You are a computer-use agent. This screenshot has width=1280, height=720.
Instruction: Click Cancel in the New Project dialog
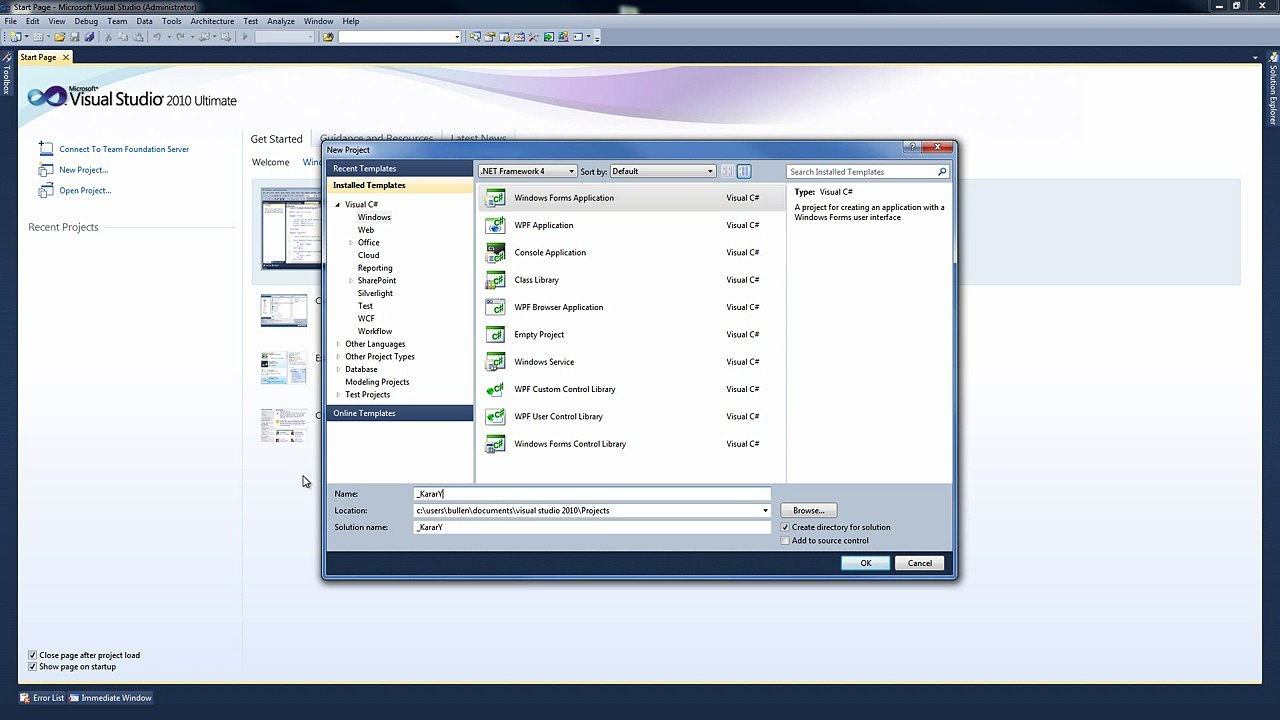920,563
